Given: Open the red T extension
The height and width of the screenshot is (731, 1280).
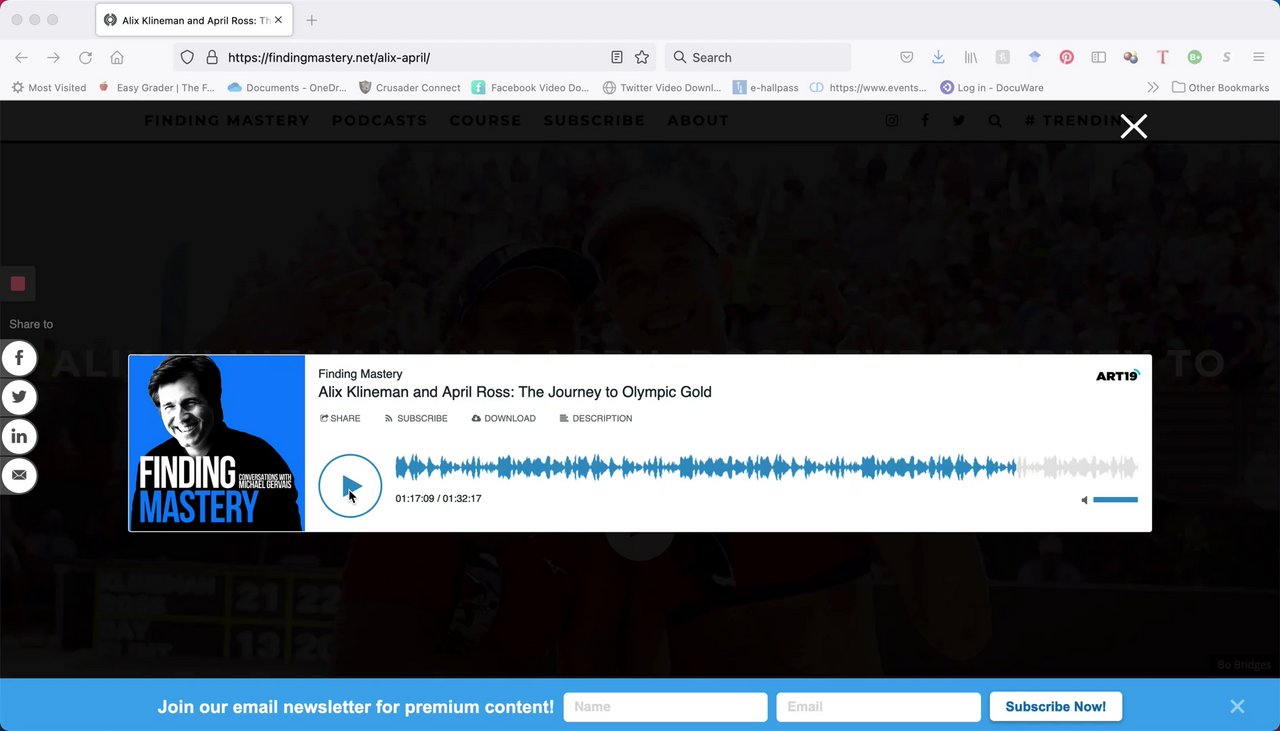Looking at the screenshot, I should [1162, 57].
